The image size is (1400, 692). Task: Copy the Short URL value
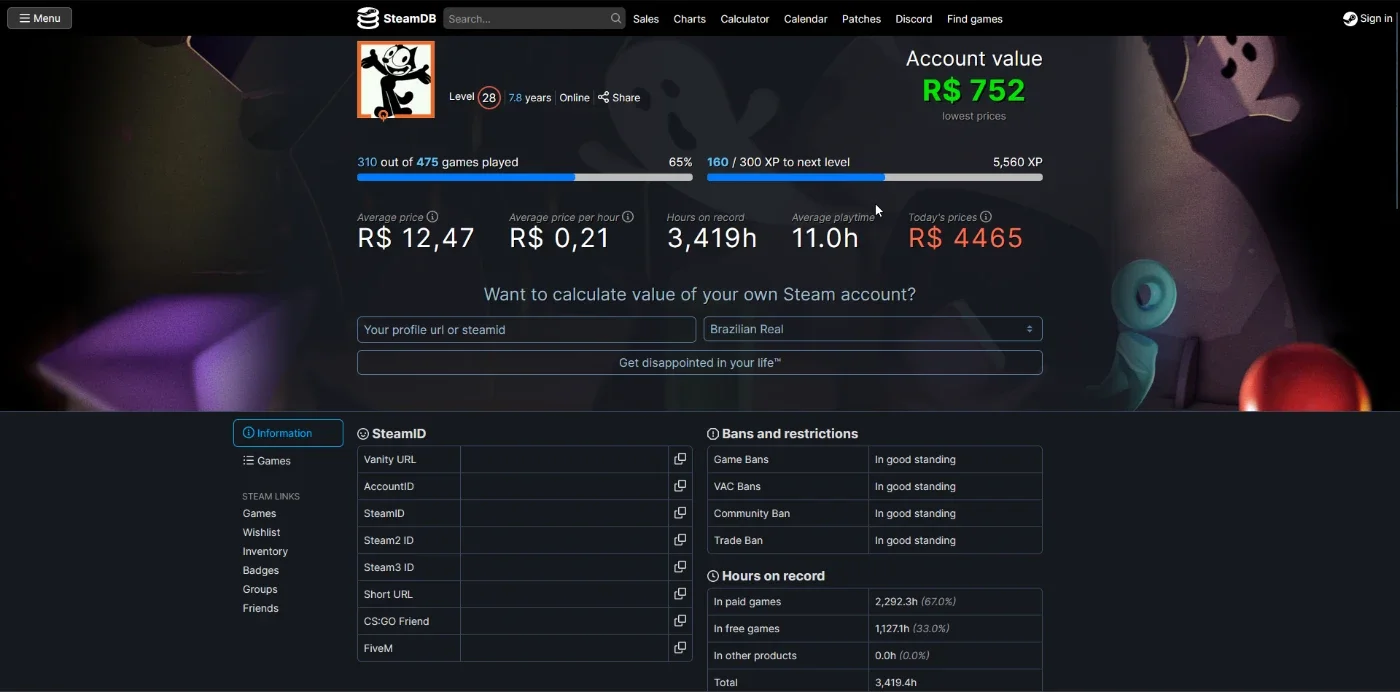coord(680,594)
